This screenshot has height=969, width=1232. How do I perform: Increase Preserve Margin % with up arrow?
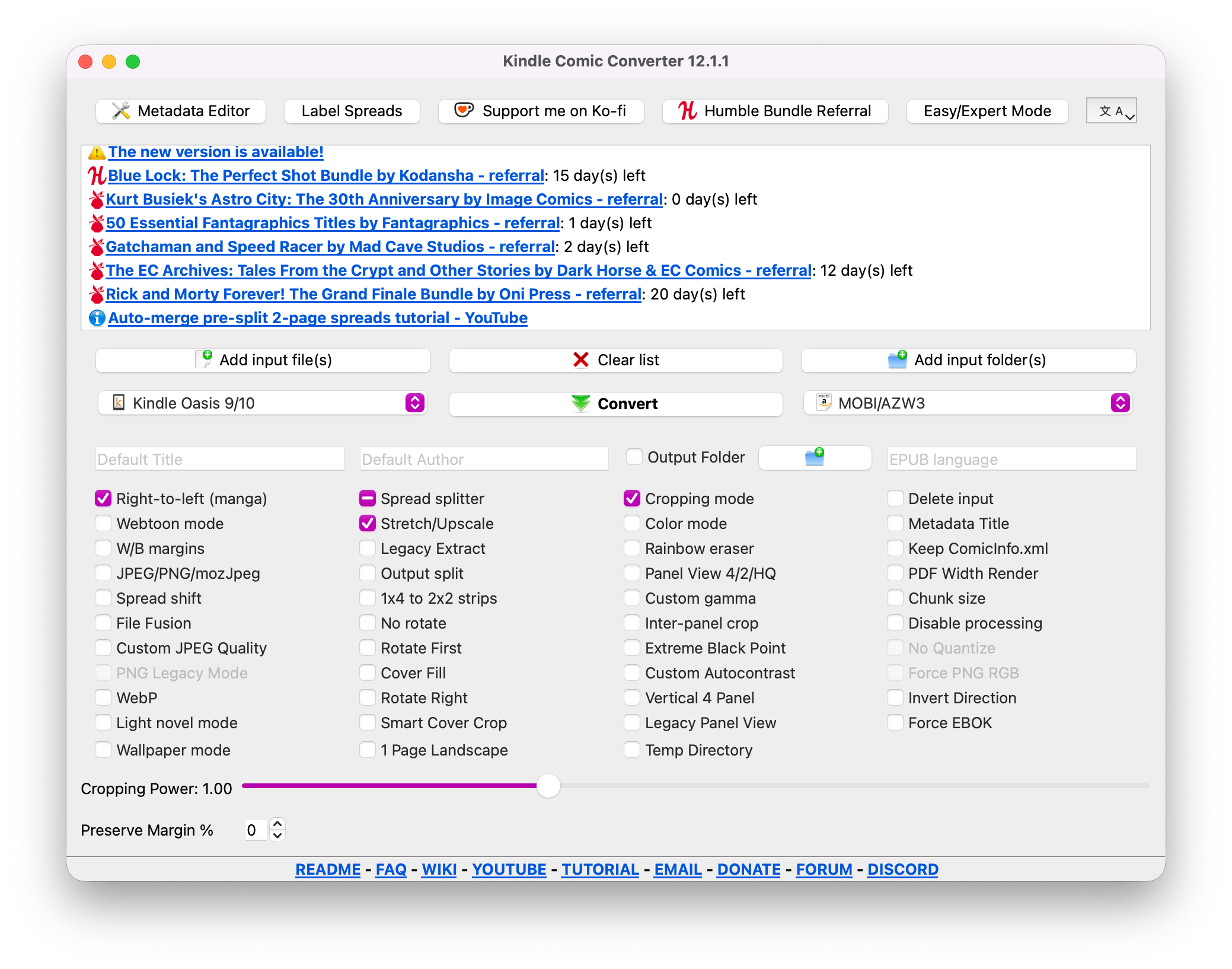[x=277, y=824]
